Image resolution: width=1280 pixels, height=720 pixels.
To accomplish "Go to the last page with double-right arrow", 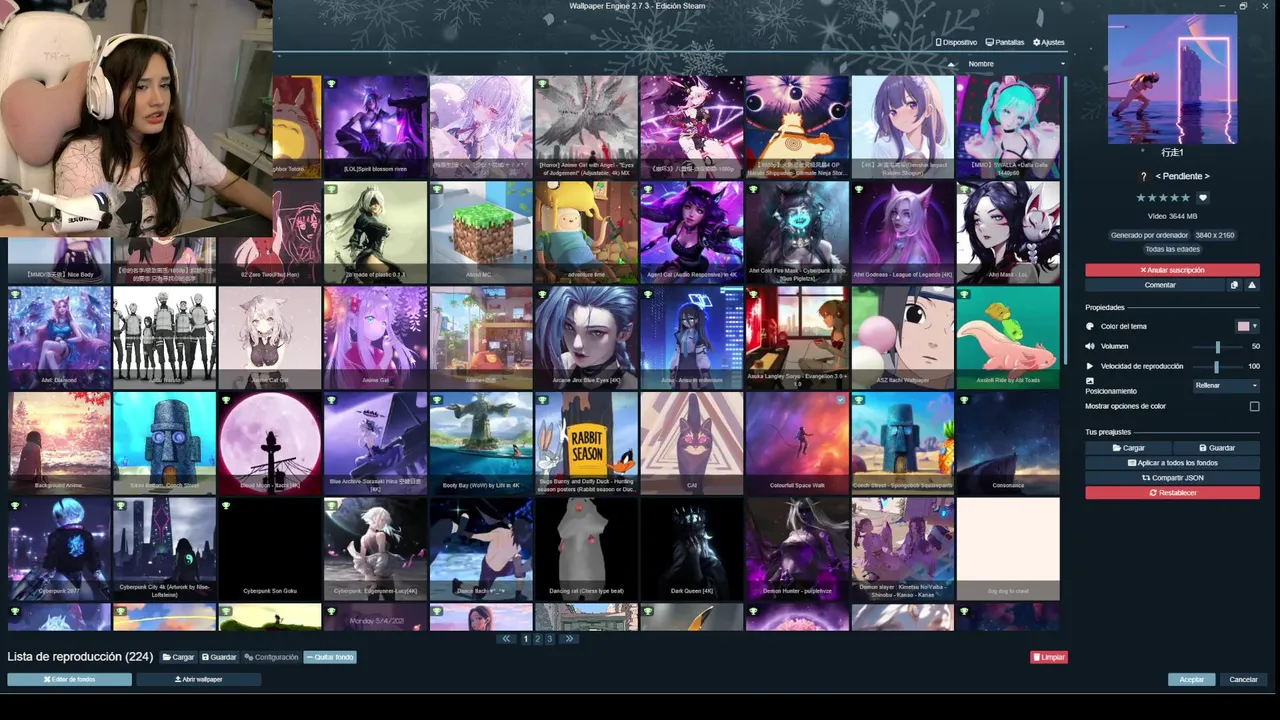I will [569, 638].
